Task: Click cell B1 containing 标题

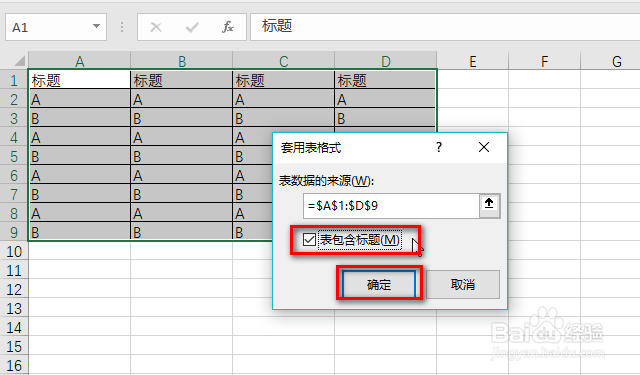Action: point(182,80)
